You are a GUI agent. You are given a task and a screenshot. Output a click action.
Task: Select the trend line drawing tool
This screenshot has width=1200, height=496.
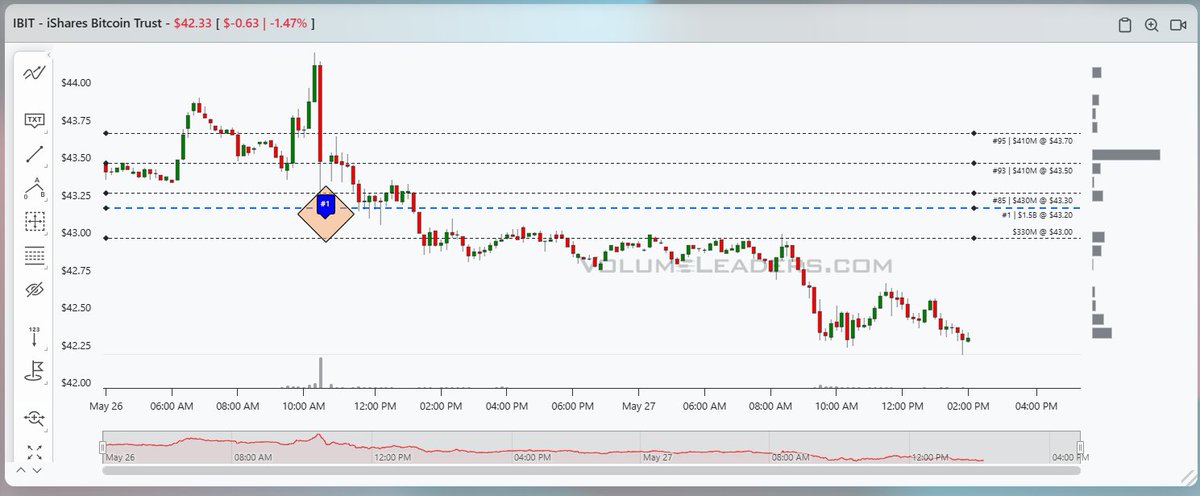[35, 154]
